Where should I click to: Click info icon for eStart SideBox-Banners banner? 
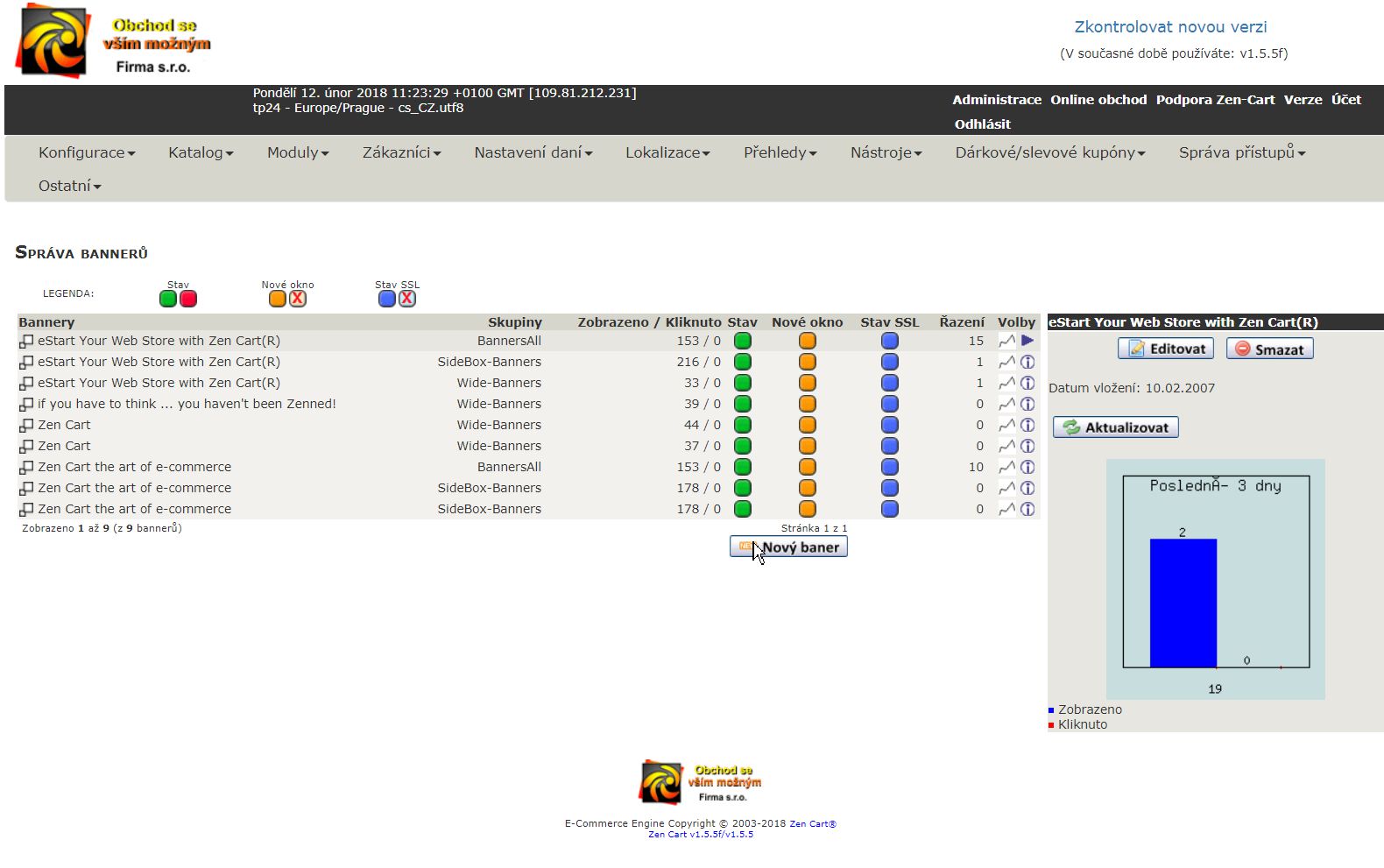point(1027,362)
